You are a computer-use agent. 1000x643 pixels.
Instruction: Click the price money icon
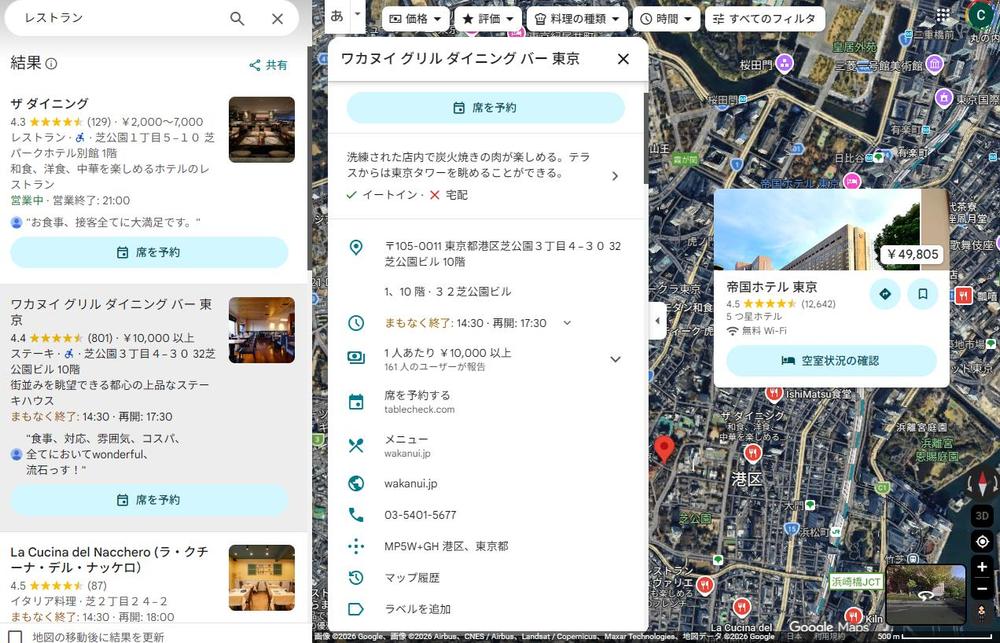pos(356,358)
